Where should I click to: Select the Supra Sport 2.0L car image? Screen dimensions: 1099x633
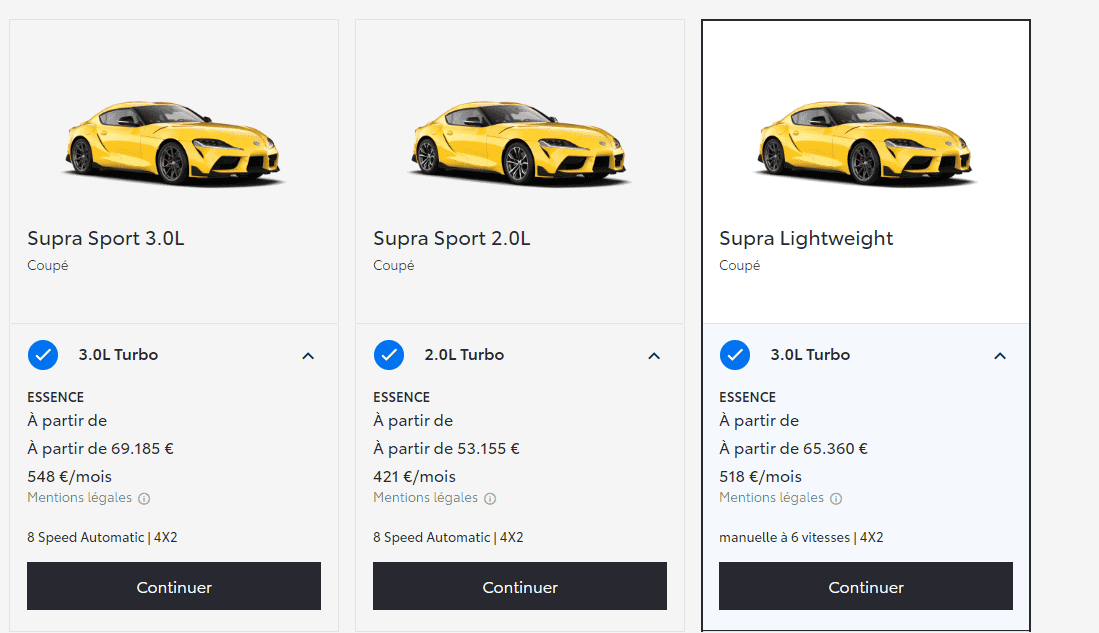tap(519, 144)
